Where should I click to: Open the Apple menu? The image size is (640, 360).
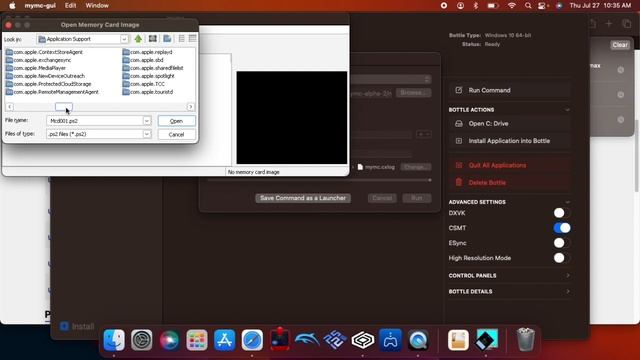point(12,6)
